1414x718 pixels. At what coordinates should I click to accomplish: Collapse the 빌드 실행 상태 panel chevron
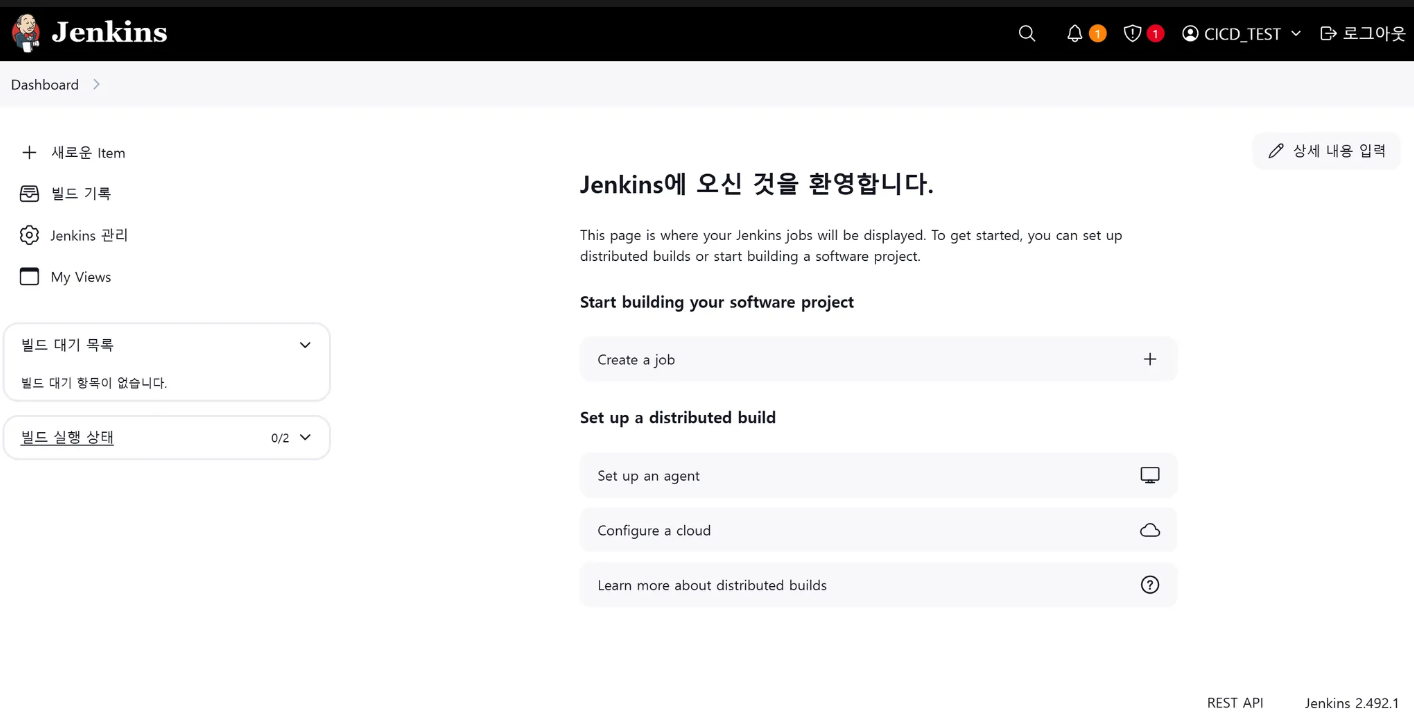point(305,437)
